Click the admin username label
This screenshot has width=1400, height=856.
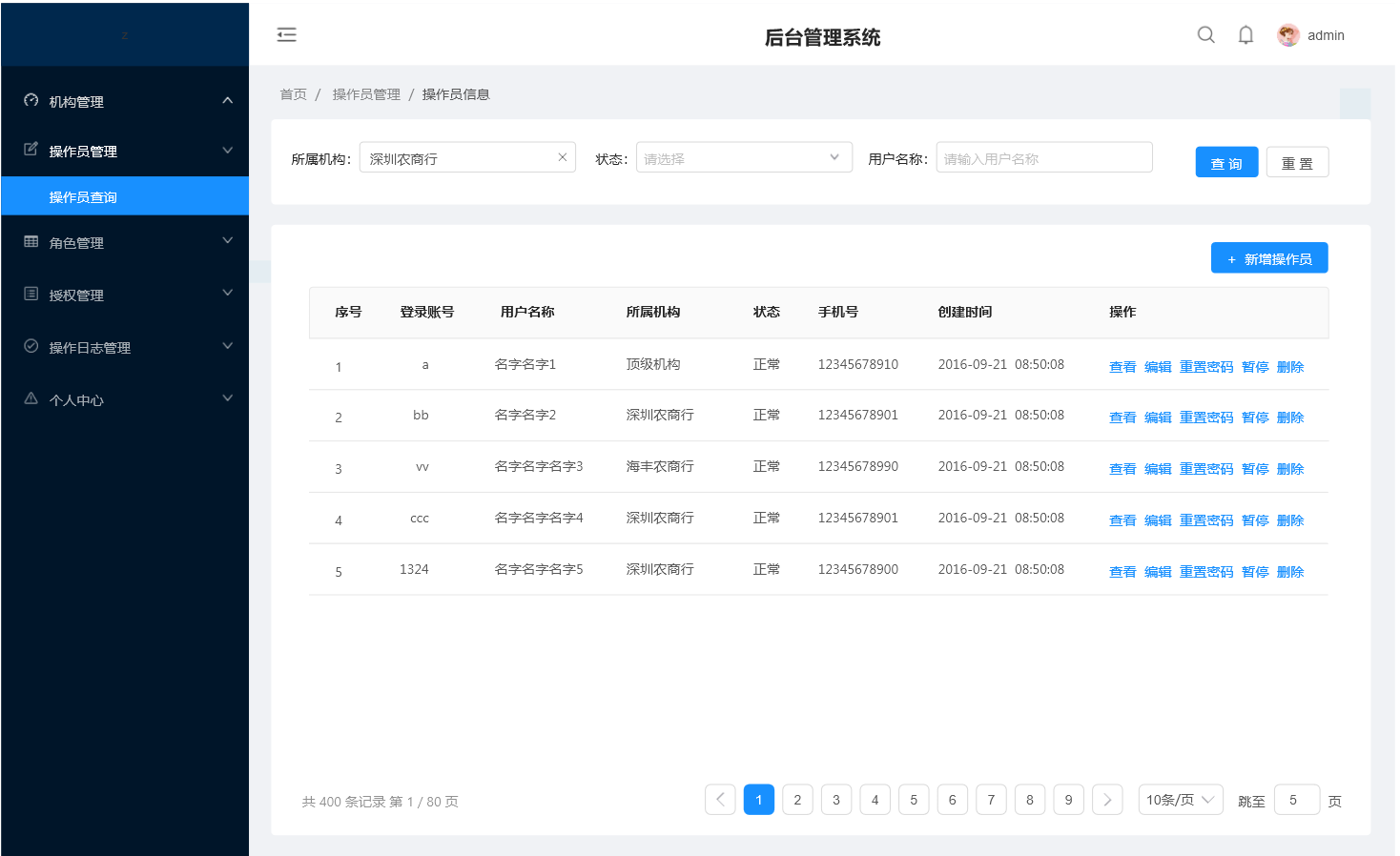click(1326, 35)
